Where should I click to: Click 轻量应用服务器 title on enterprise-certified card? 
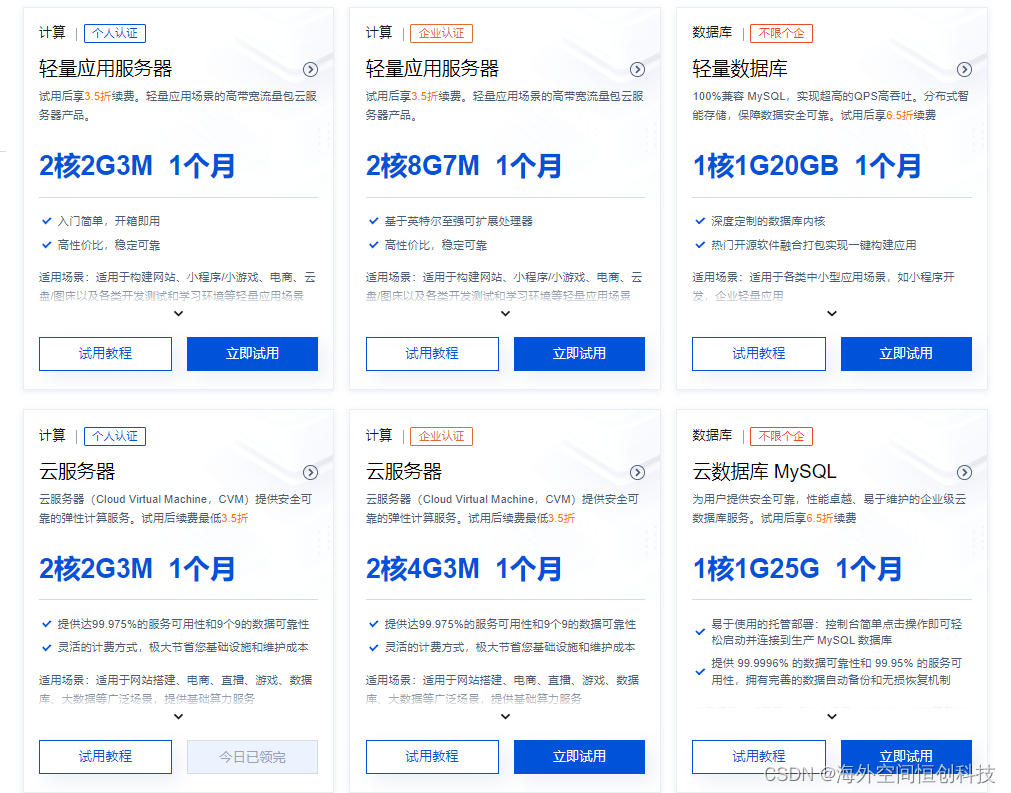point(432,68)
